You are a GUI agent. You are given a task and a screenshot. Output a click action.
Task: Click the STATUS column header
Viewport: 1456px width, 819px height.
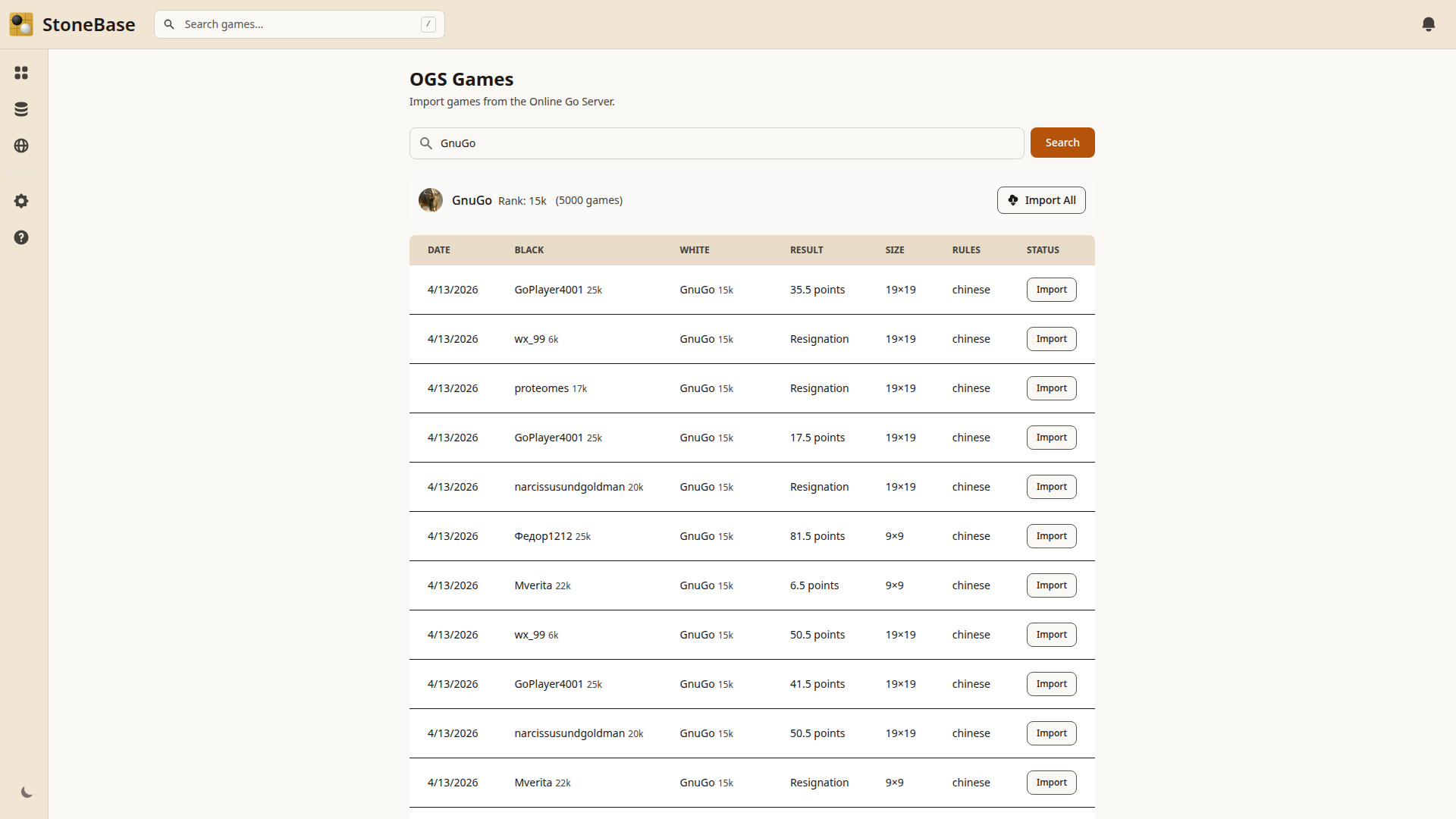point(1043,250)
